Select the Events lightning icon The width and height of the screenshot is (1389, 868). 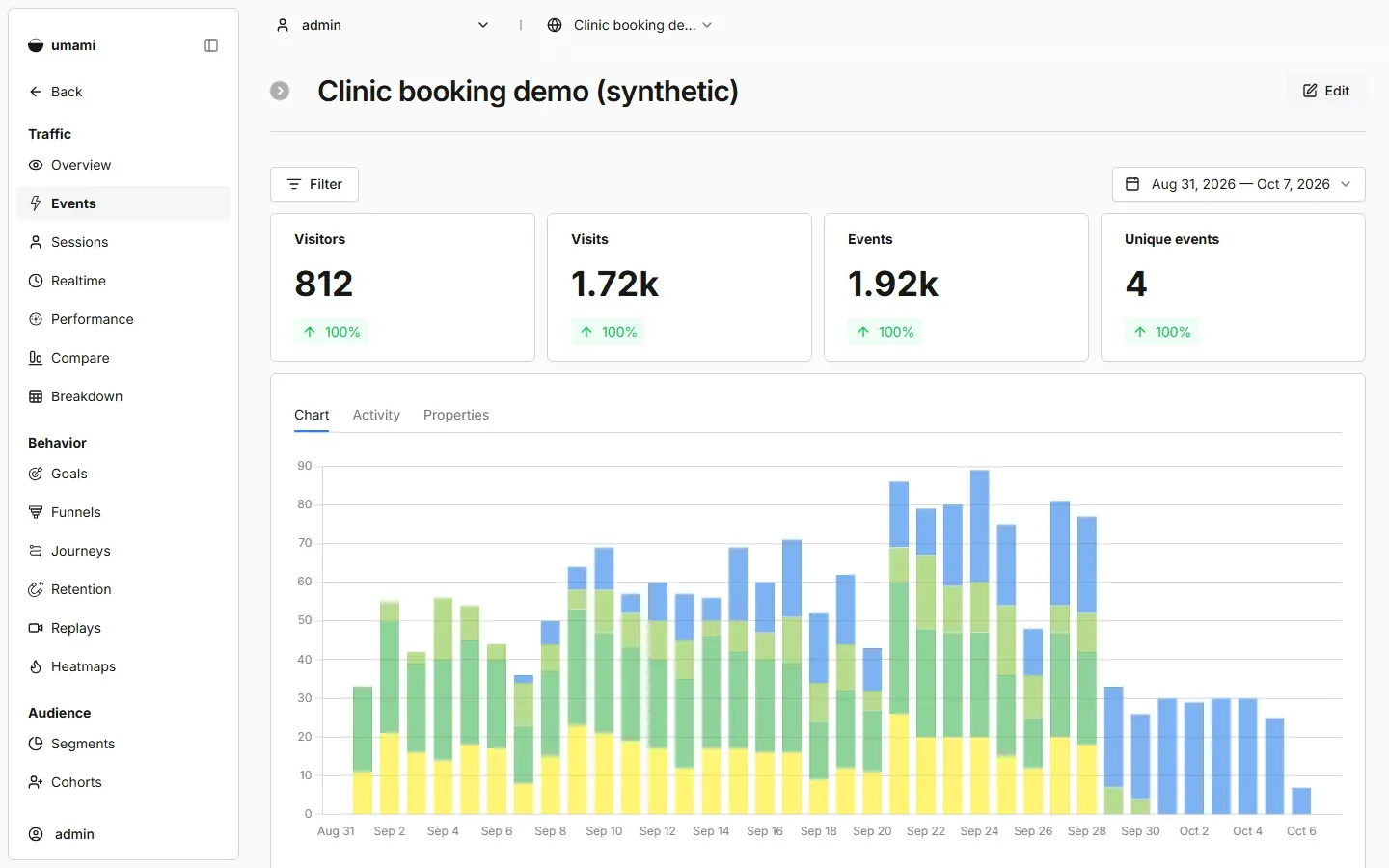tap(36, 203)
